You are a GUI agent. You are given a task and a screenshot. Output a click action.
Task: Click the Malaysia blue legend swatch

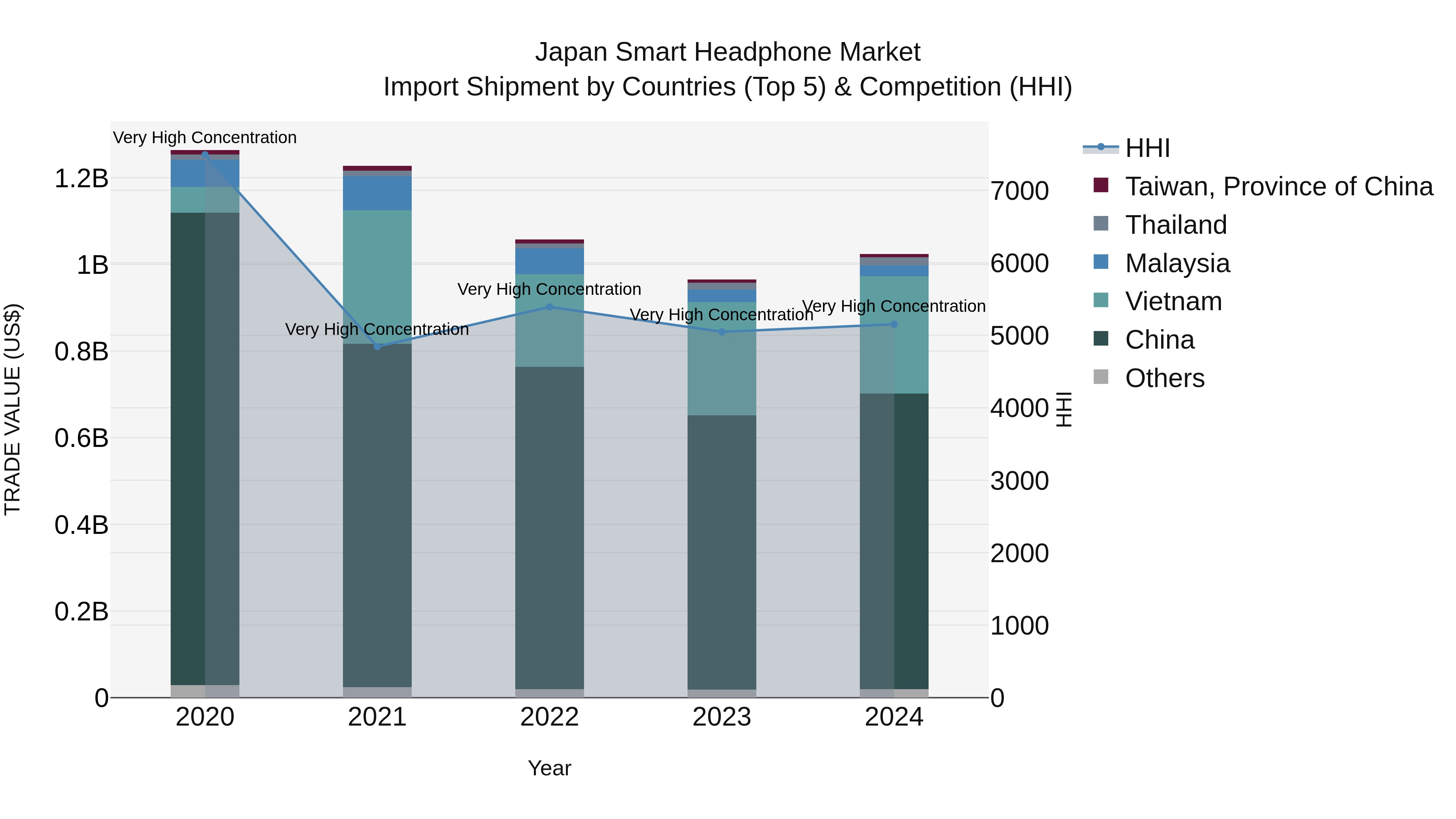(x=1101, y=262)
